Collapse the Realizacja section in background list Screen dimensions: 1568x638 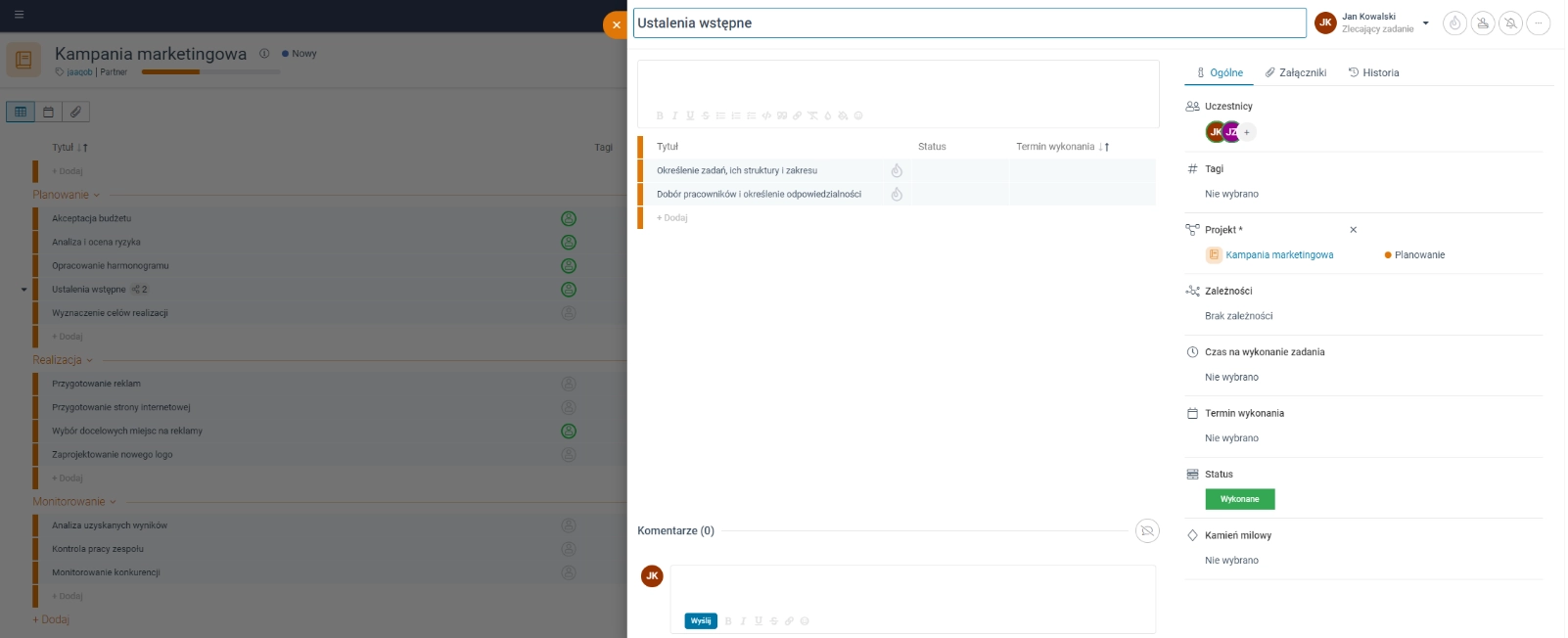89,360
